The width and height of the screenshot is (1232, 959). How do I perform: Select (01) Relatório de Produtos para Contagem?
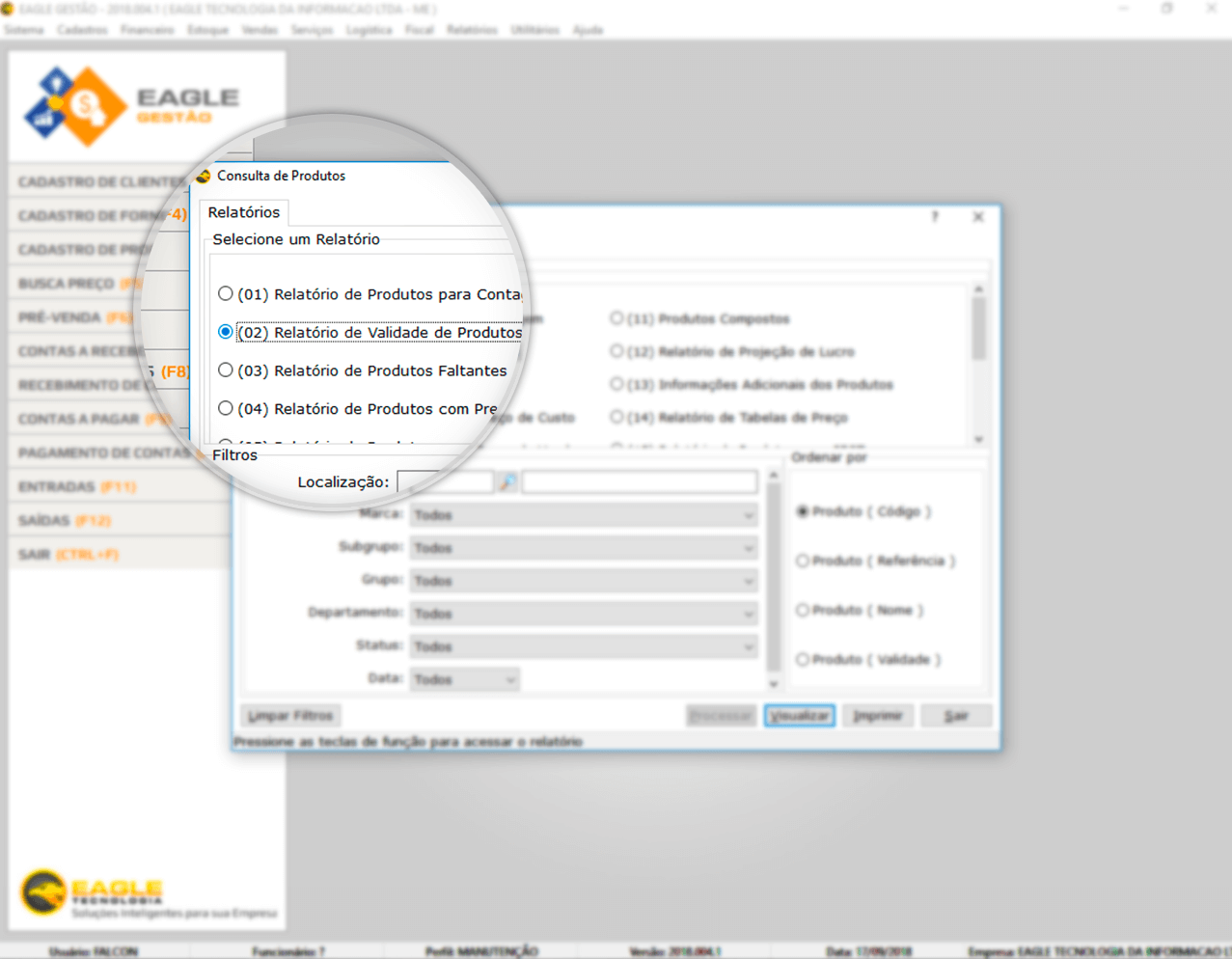pos(372,293)
